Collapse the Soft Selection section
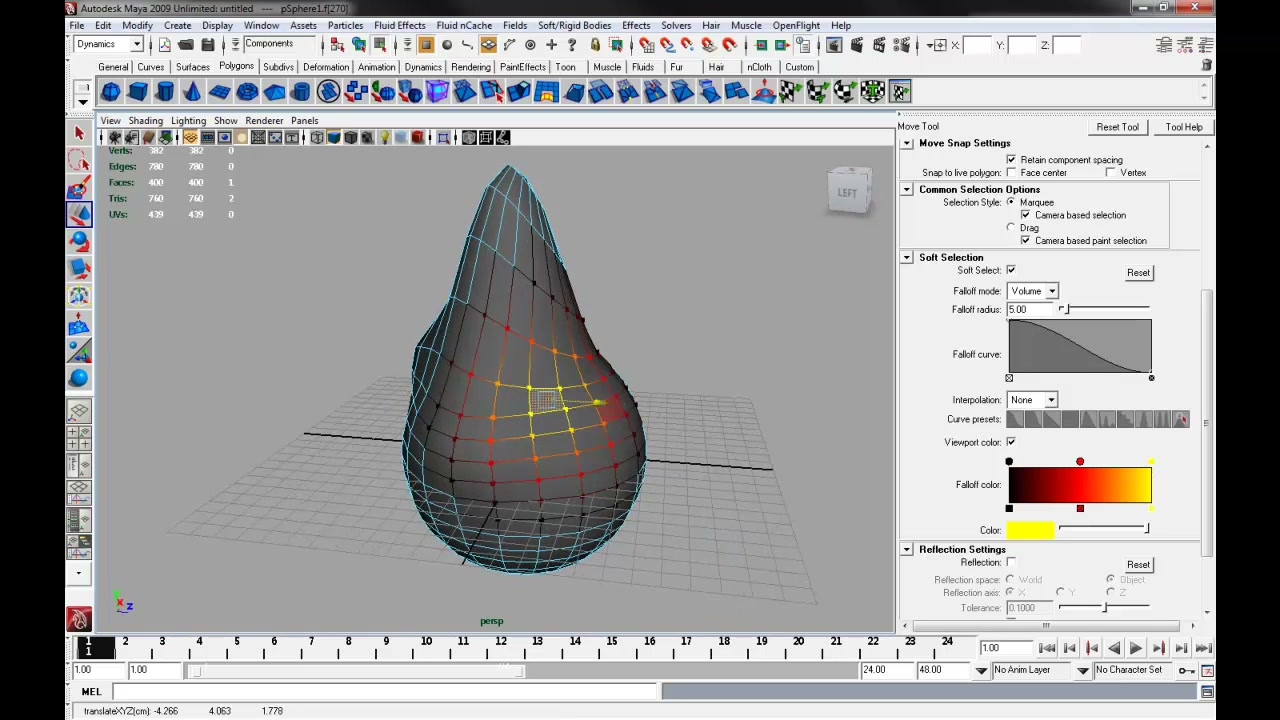Viewport: 1280px width, 720px height. click(x=907, y=257)
